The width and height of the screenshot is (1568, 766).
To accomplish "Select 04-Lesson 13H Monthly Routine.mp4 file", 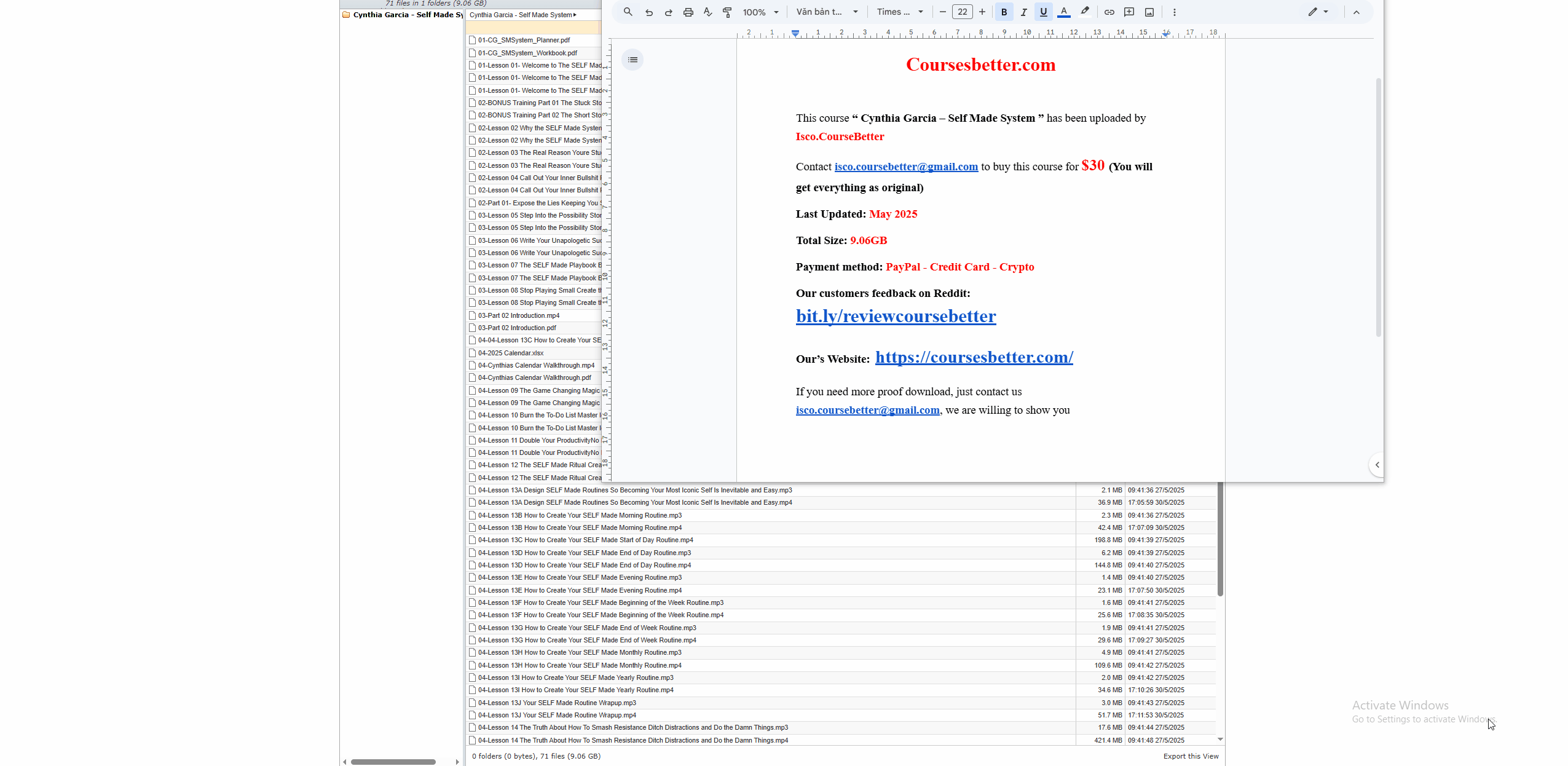I will pyautogui.click(x=580, y=665).
